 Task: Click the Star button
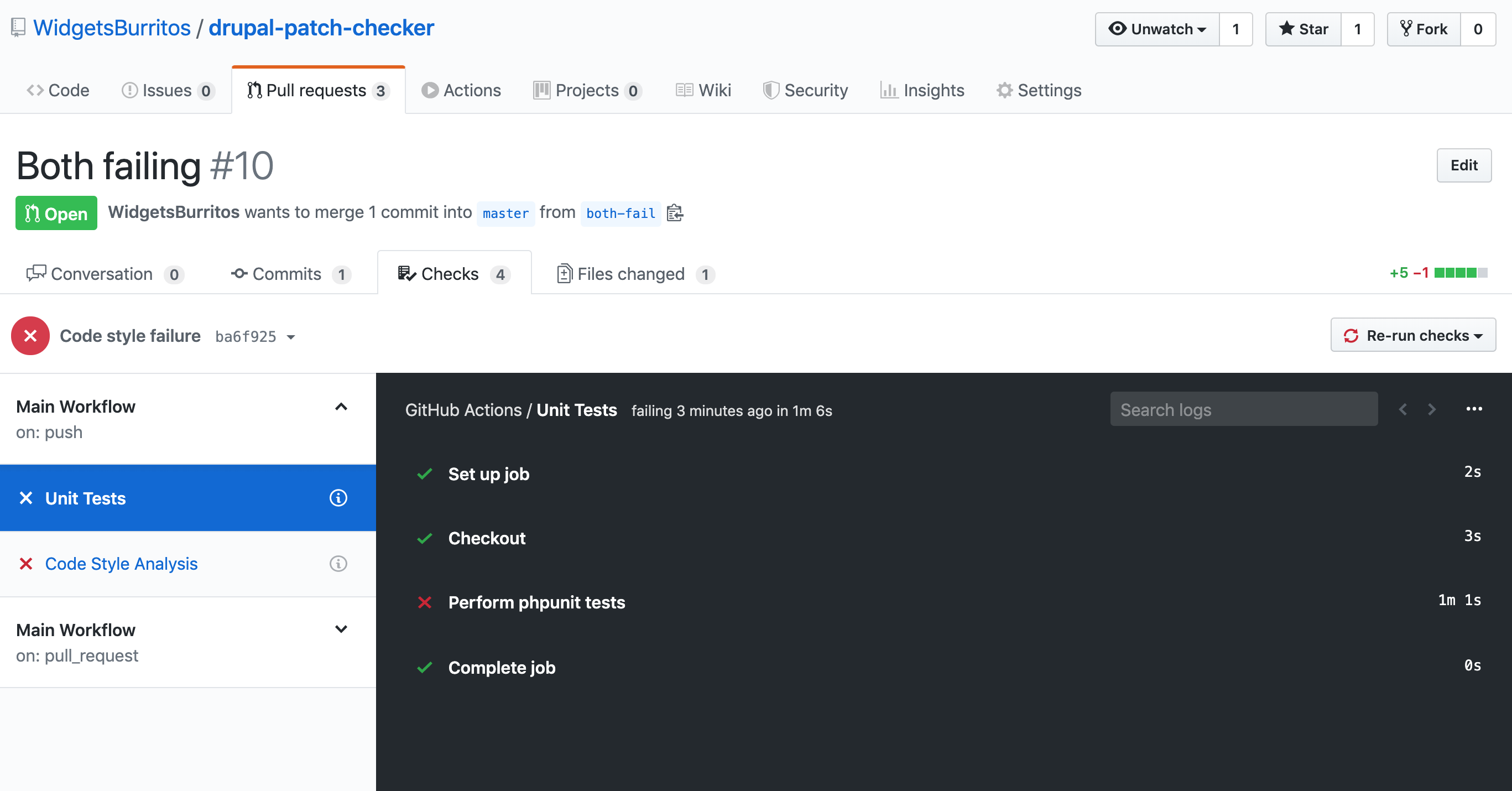pos(1303,29)
